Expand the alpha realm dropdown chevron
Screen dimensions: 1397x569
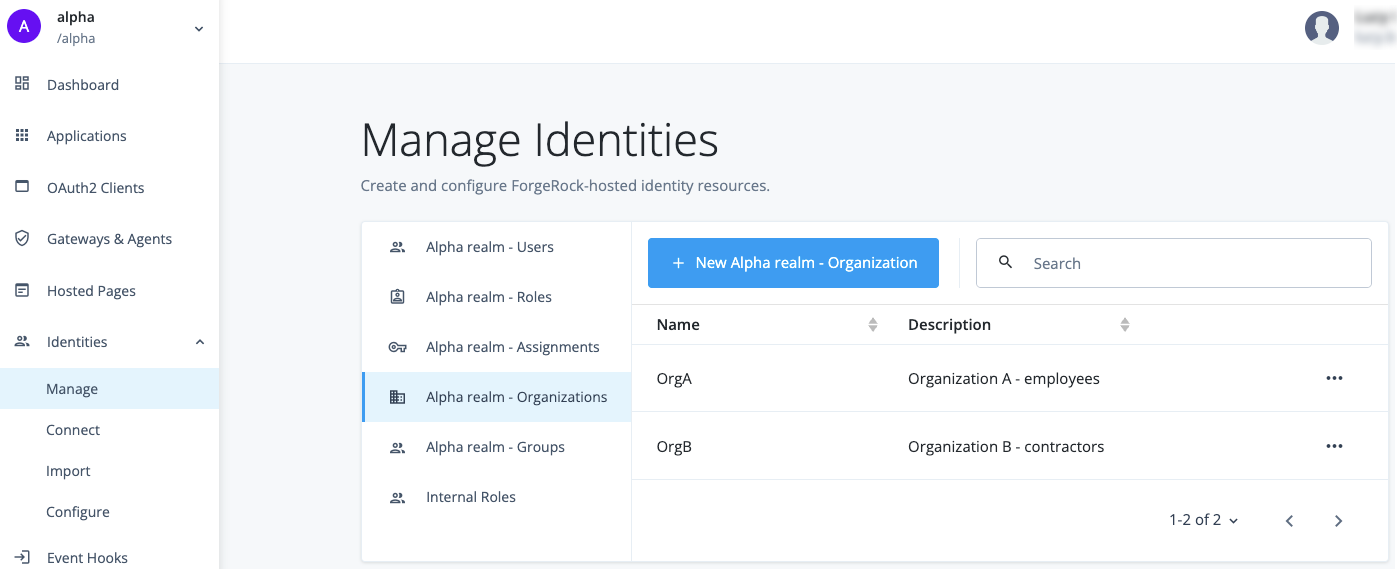(x=199, y=29)
